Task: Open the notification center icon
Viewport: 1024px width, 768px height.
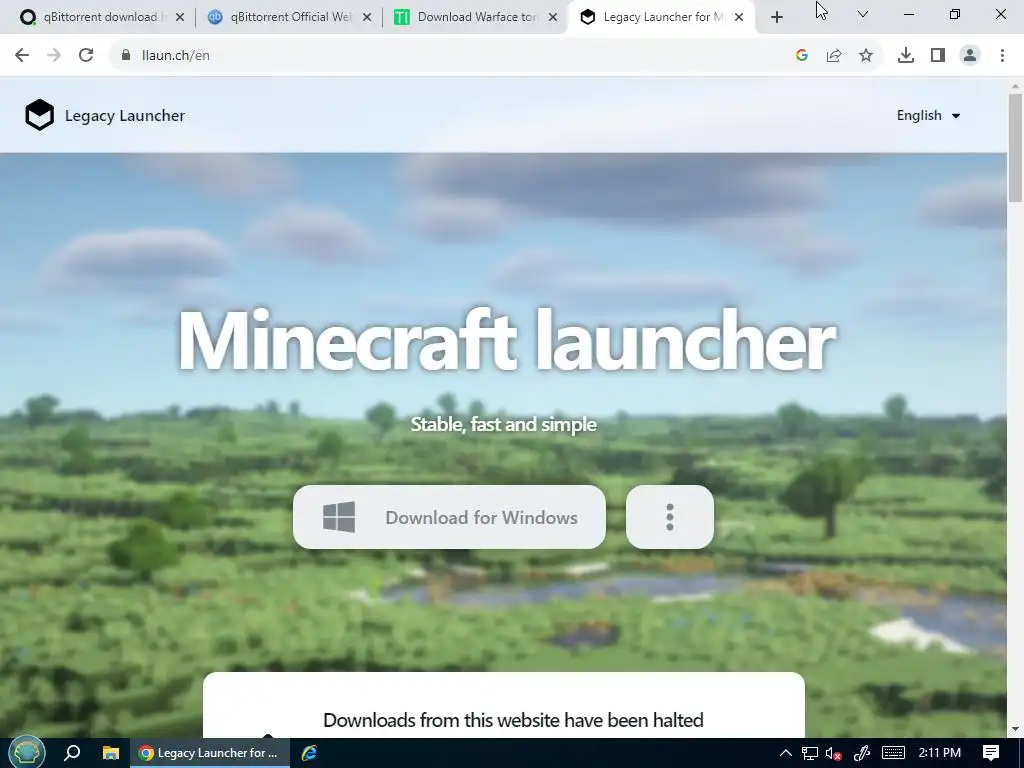Action: (991, 753)
